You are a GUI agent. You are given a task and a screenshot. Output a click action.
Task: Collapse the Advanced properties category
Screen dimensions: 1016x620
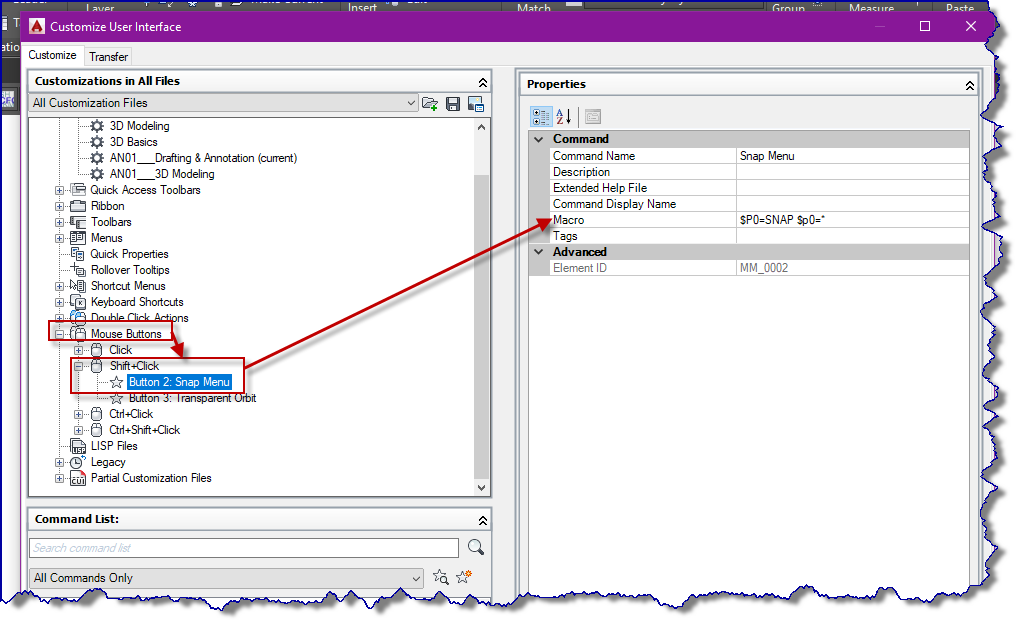pos(539,252)
